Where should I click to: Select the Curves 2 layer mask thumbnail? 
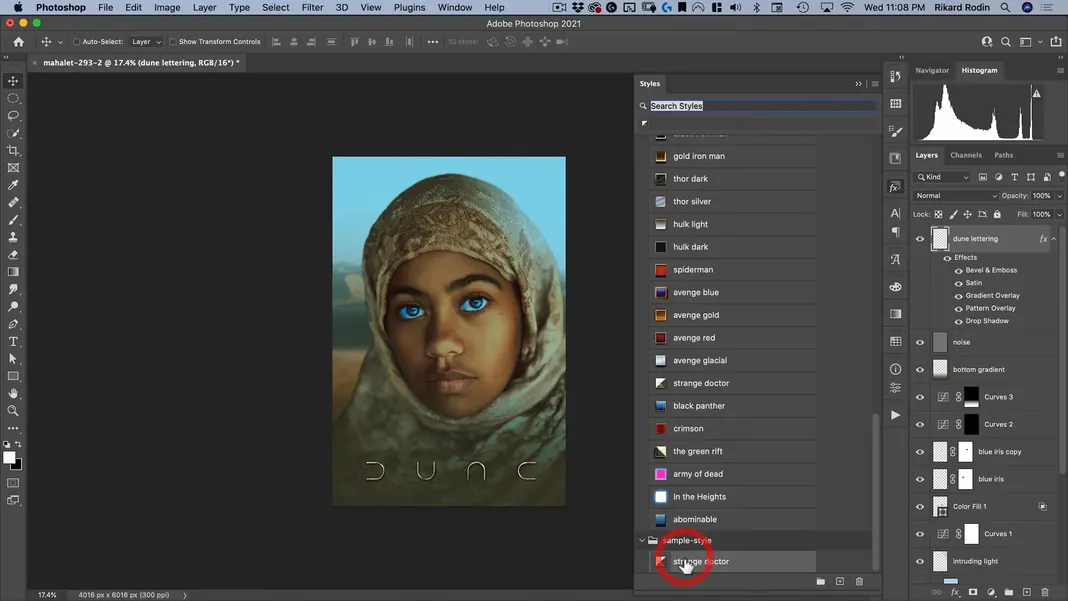(971, 424)
